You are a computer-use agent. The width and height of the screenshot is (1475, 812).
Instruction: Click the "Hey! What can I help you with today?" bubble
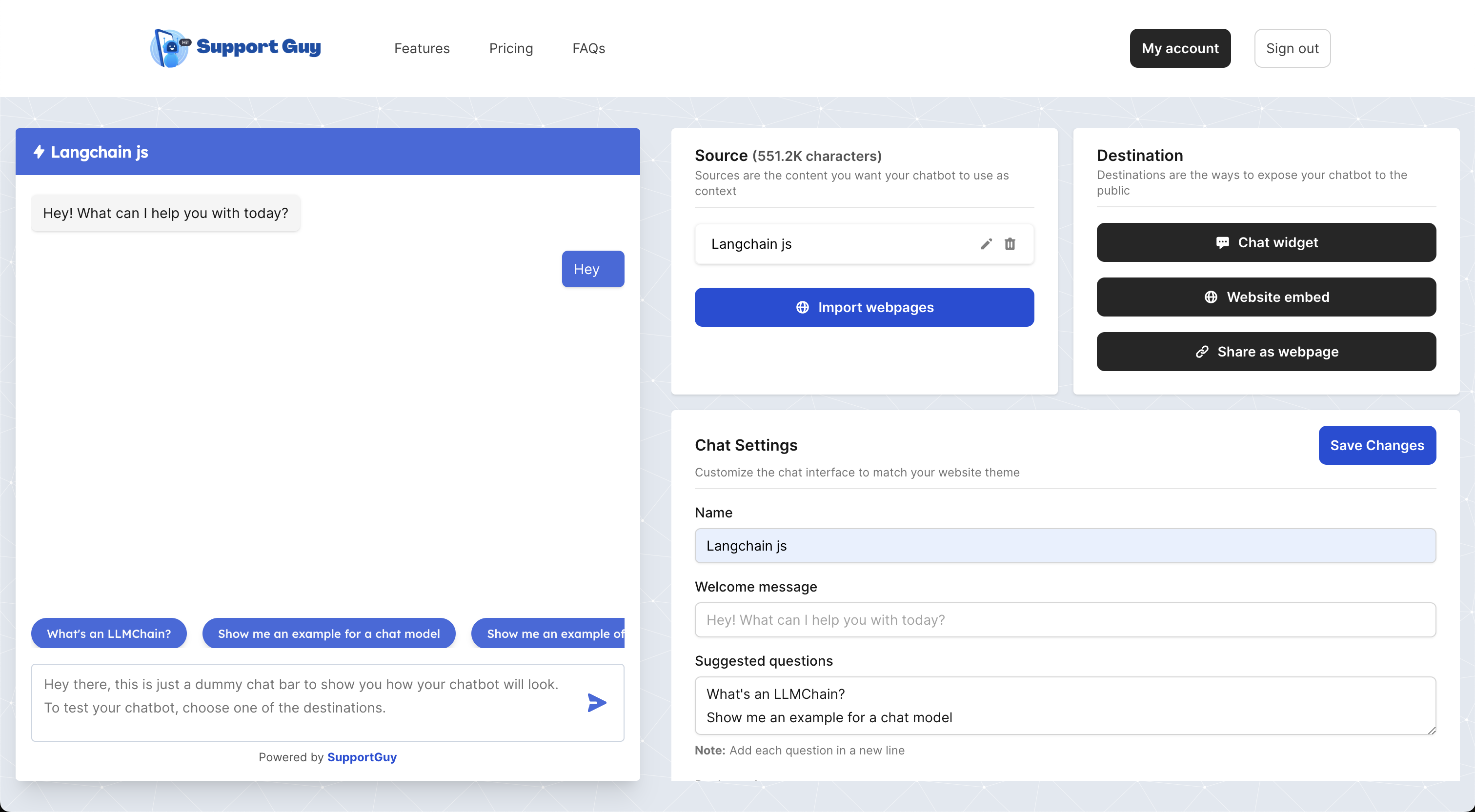coord(165,213)
